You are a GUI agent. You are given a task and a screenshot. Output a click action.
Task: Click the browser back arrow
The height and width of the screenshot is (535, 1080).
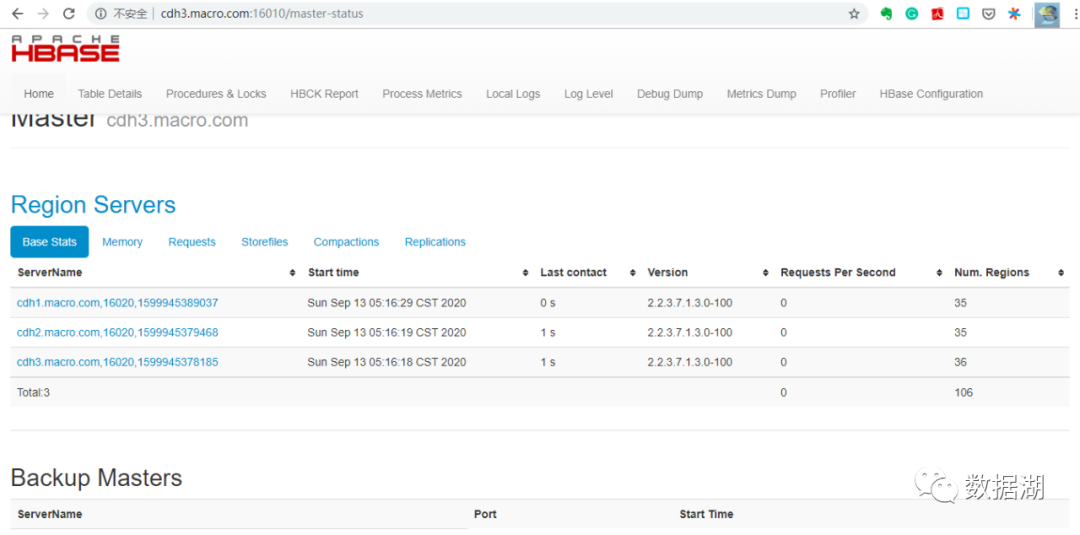(18, 14)
